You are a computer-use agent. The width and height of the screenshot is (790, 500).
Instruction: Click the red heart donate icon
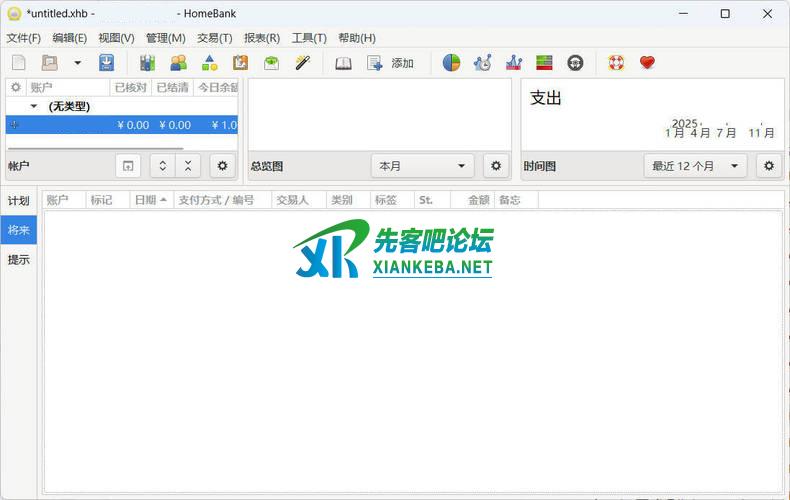click(x=647, y=63)
